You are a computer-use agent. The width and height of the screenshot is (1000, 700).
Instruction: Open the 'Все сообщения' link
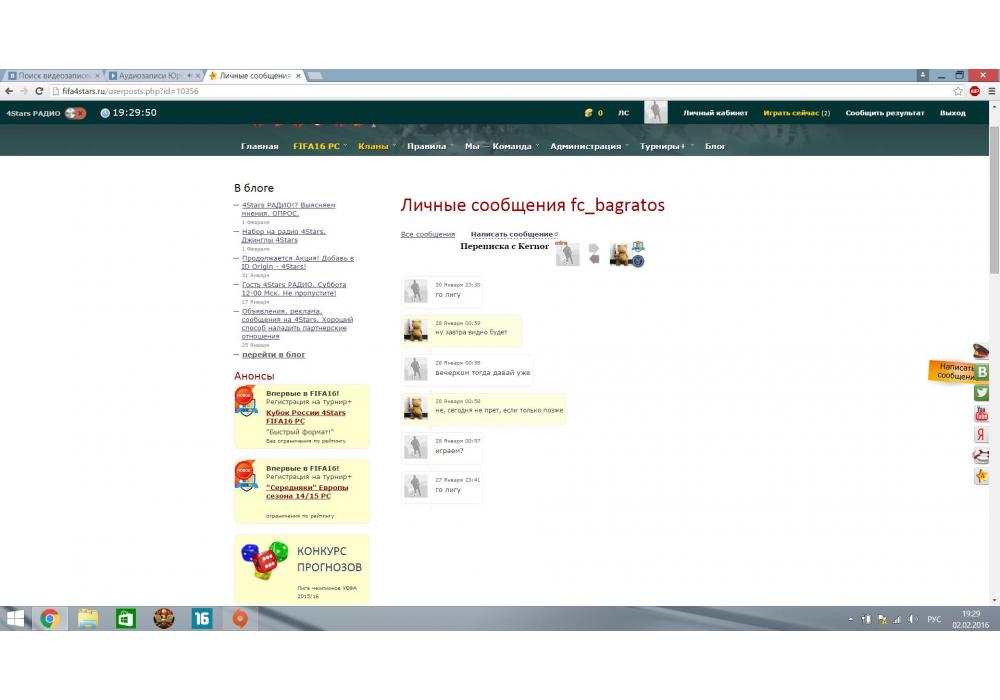point(428,234)
